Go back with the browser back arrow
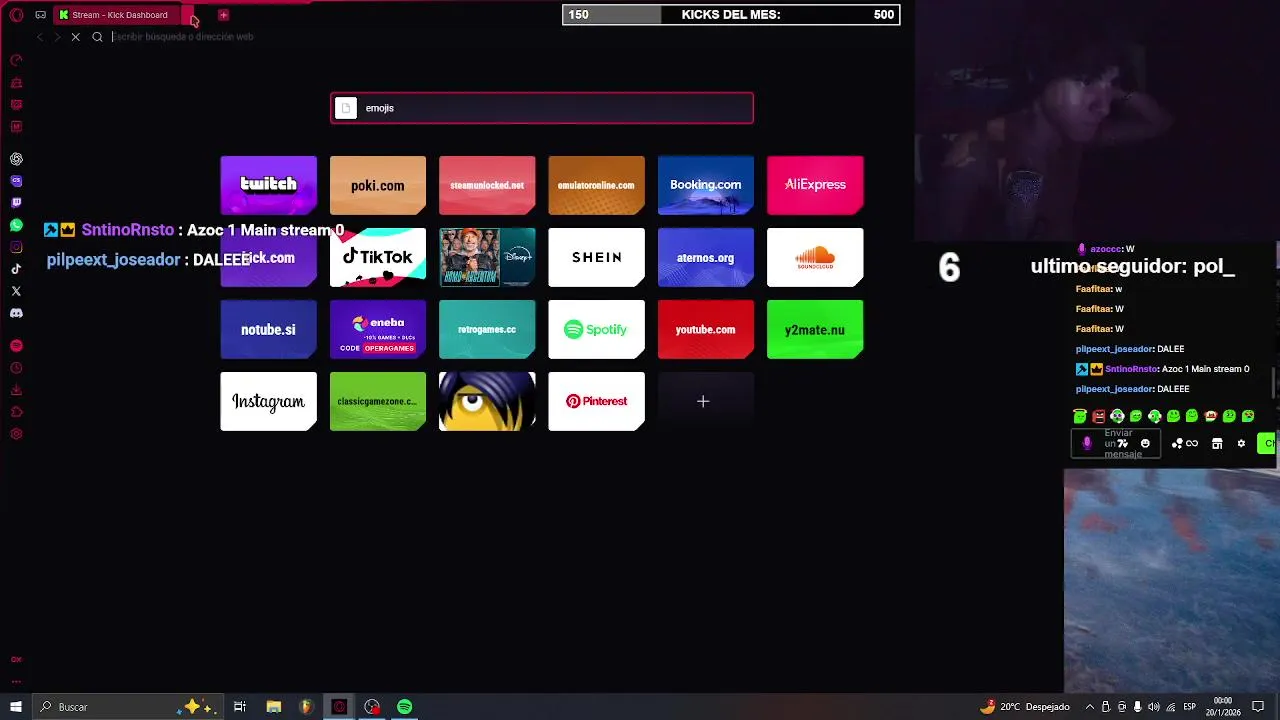Screen dimensions: 1280x720 pos(39,37)
